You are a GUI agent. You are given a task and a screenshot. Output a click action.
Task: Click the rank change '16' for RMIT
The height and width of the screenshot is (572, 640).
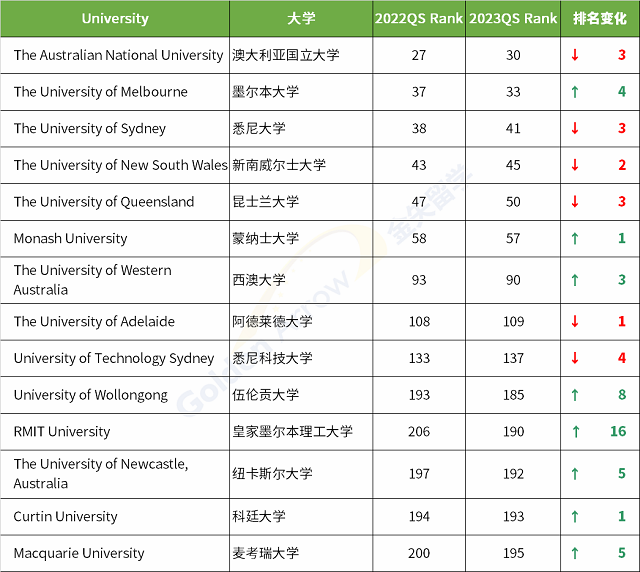[x=618, y=432]
